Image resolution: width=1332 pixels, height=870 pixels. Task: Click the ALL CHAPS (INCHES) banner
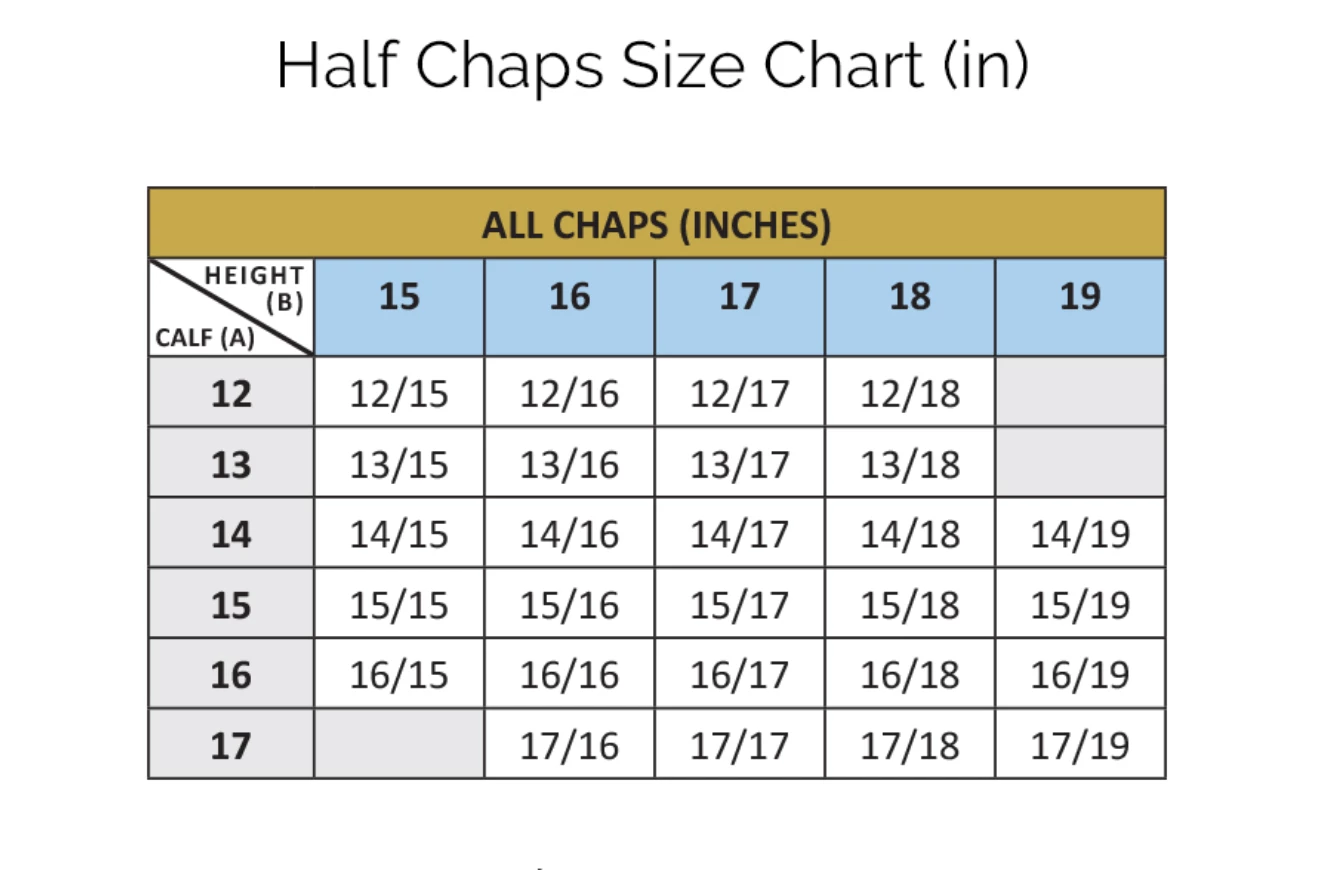(x=656, y=225)
